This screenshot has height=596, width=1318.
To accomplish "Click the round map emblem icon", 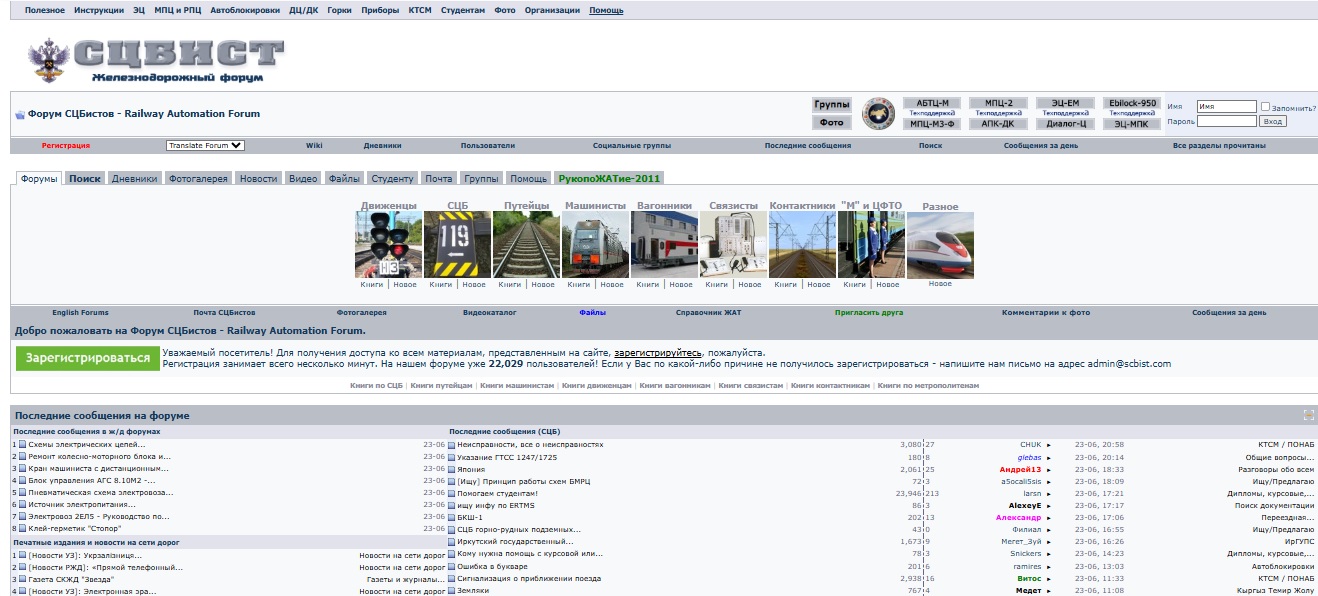I will (878, 113).
